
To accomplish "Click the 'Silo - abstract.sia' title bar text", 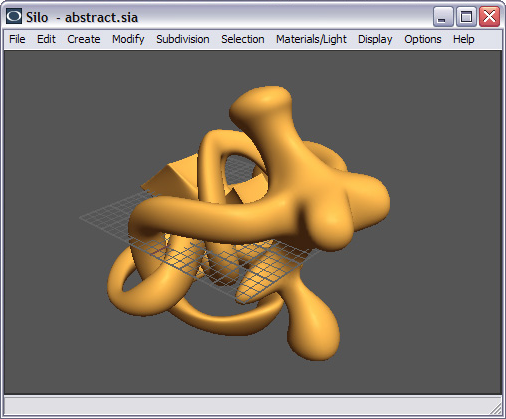I will tap(82, 17).
